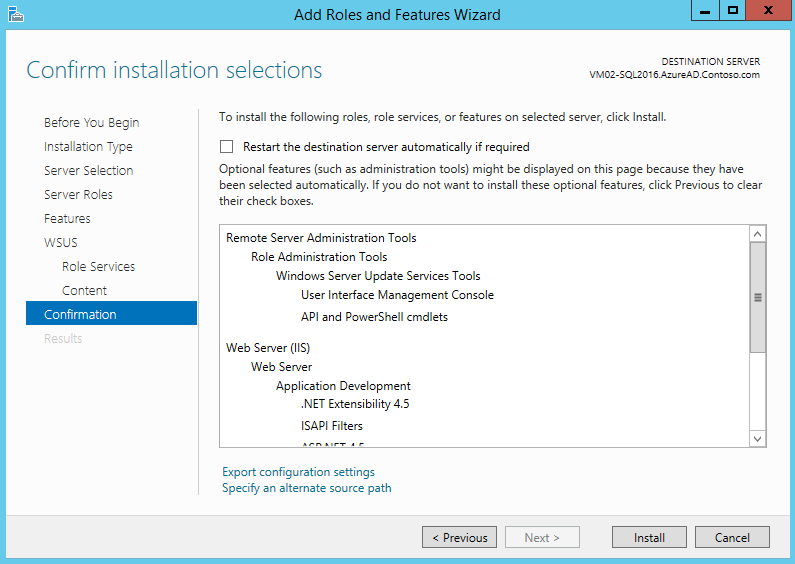The width and height of the screenshot is (795, 564).
Task: Click the Install button
Action: 649,538
